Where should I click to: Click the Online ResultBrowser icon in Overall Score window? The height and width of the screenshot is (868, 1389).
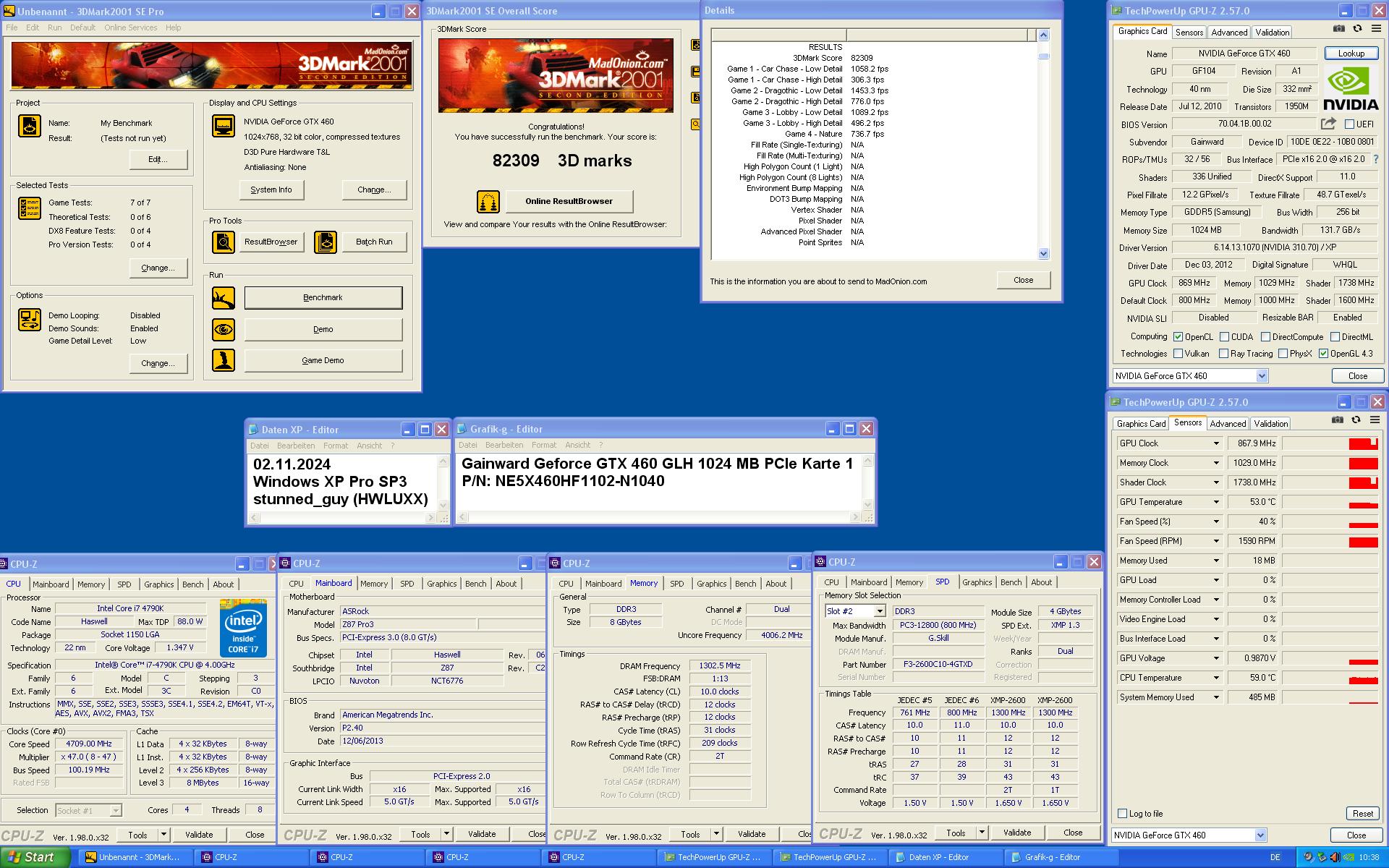(488, 202)
